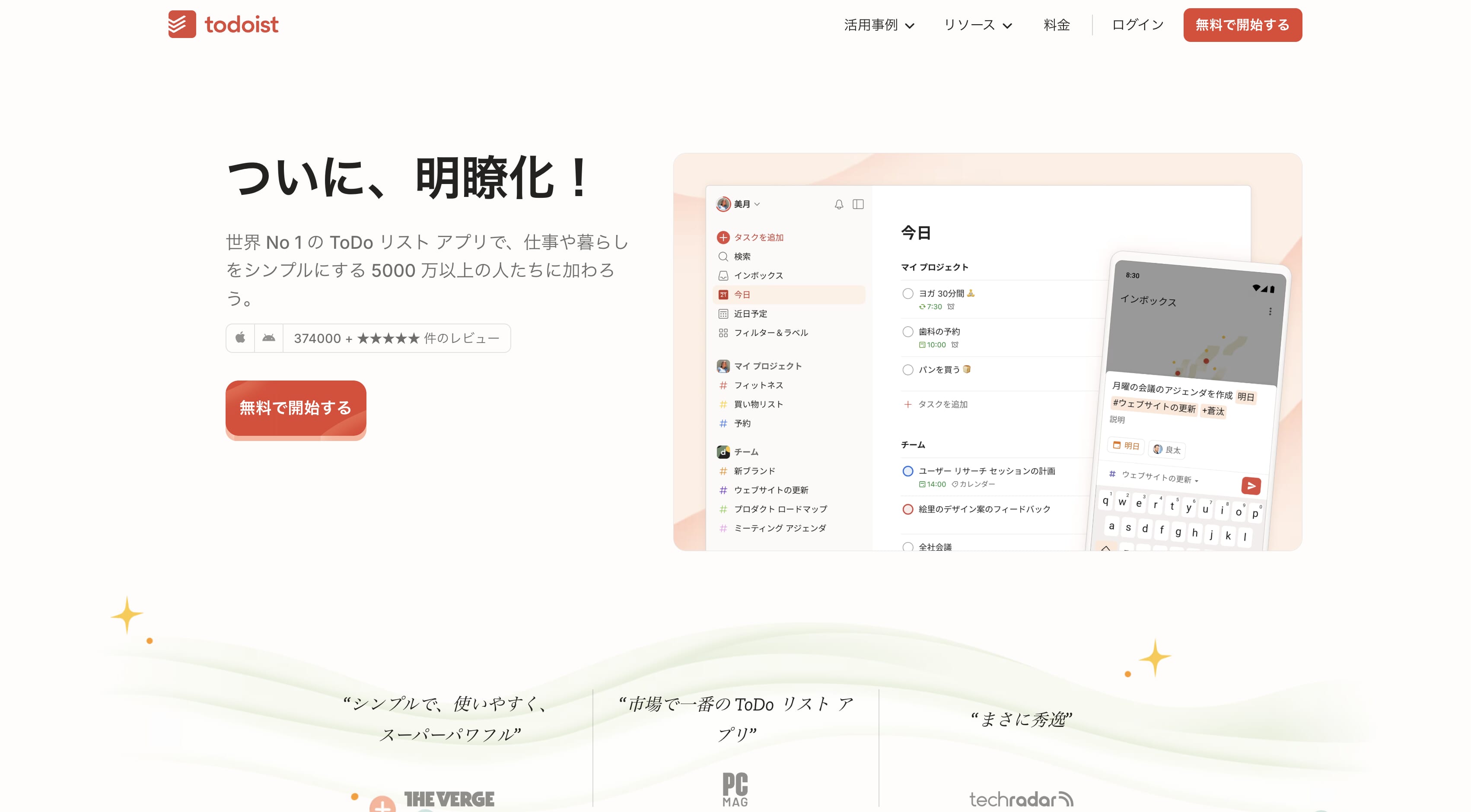Click the Android icon in review badge
1471x812 pixels.
tap(268, 338)
